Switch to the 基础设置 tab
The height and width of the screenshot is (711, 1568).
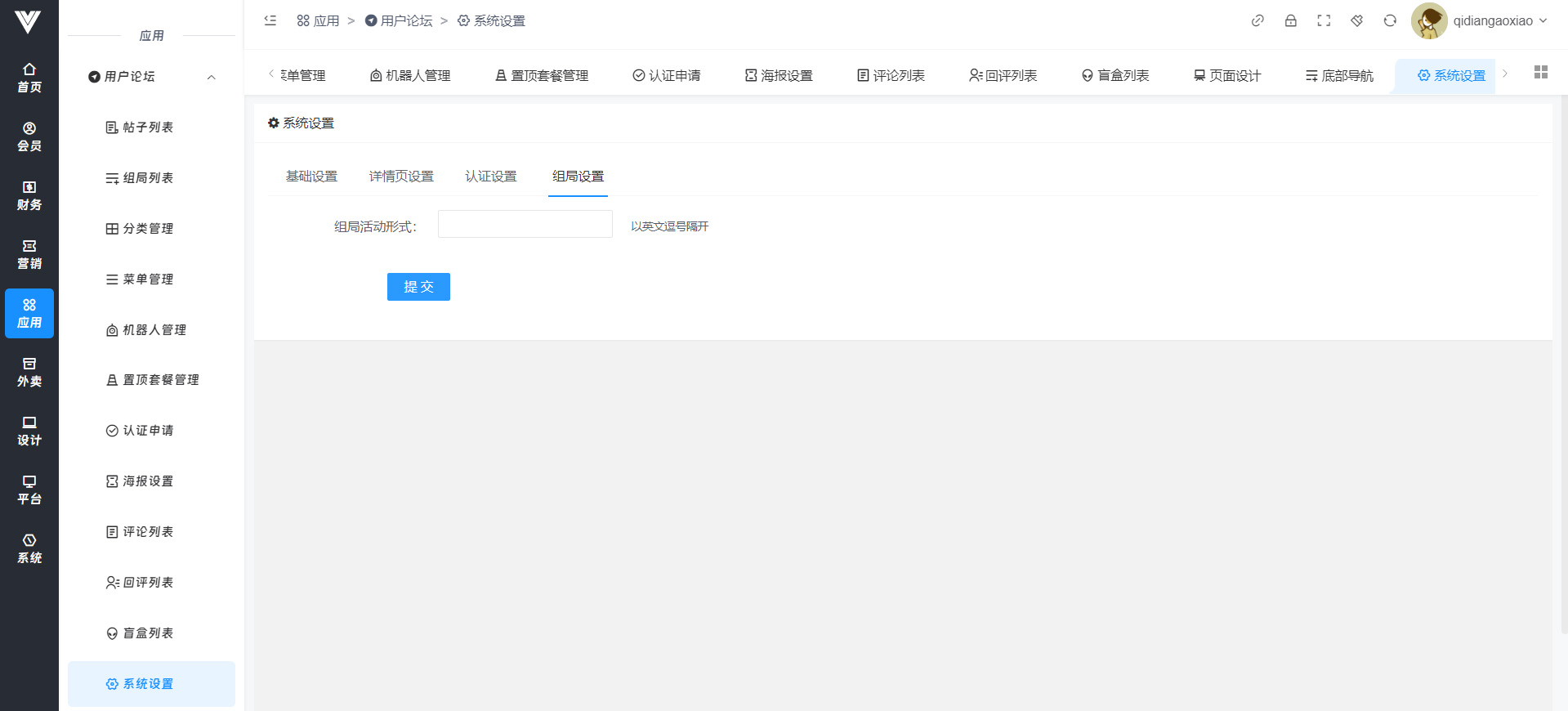[311, 177]
